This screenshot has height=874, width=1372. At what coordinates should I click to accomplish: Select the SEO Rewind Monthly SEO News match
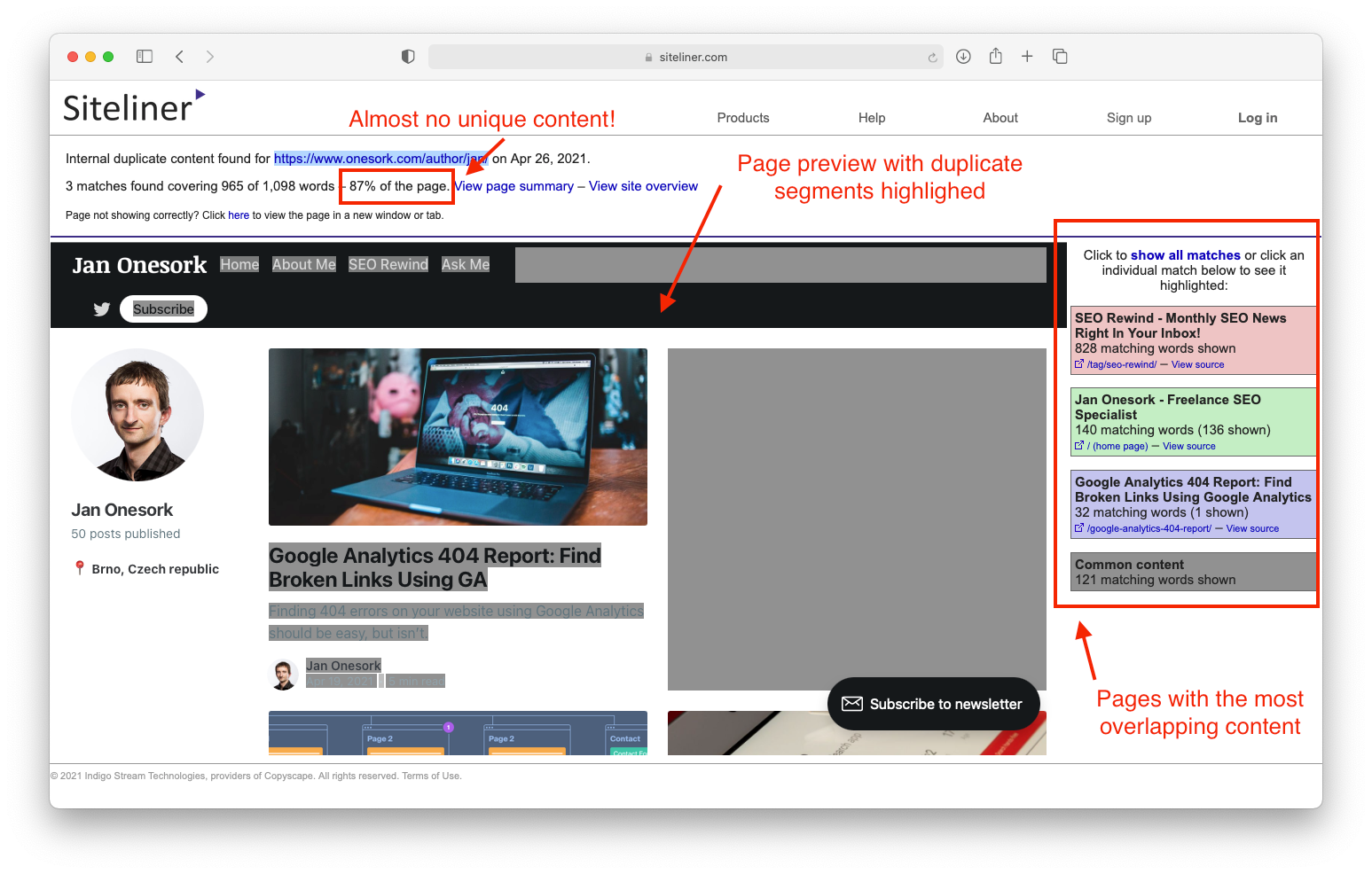[1194, 340]
